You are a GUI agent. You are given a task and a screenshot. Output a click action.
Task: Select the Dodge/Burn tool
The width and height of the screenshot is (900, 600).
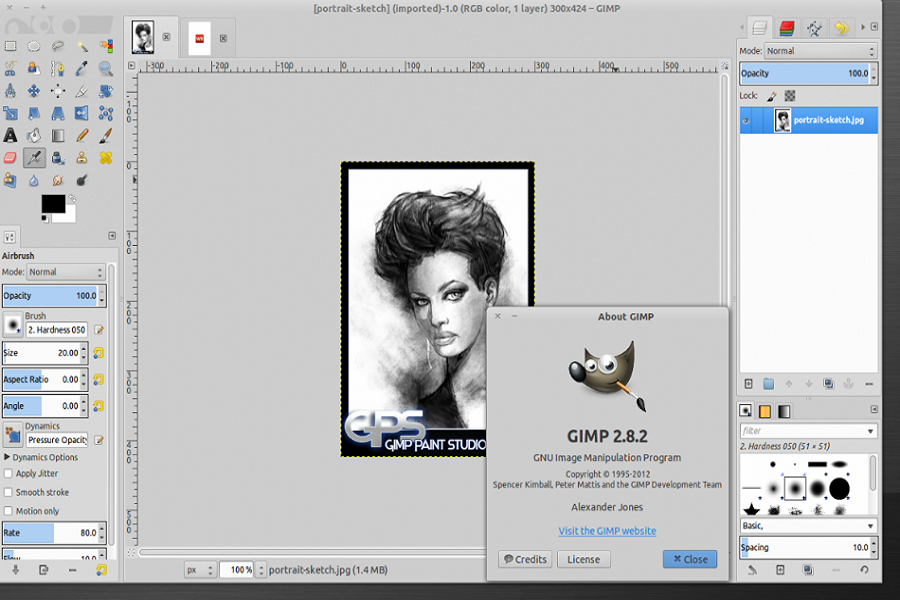click(x=82, y=180)
